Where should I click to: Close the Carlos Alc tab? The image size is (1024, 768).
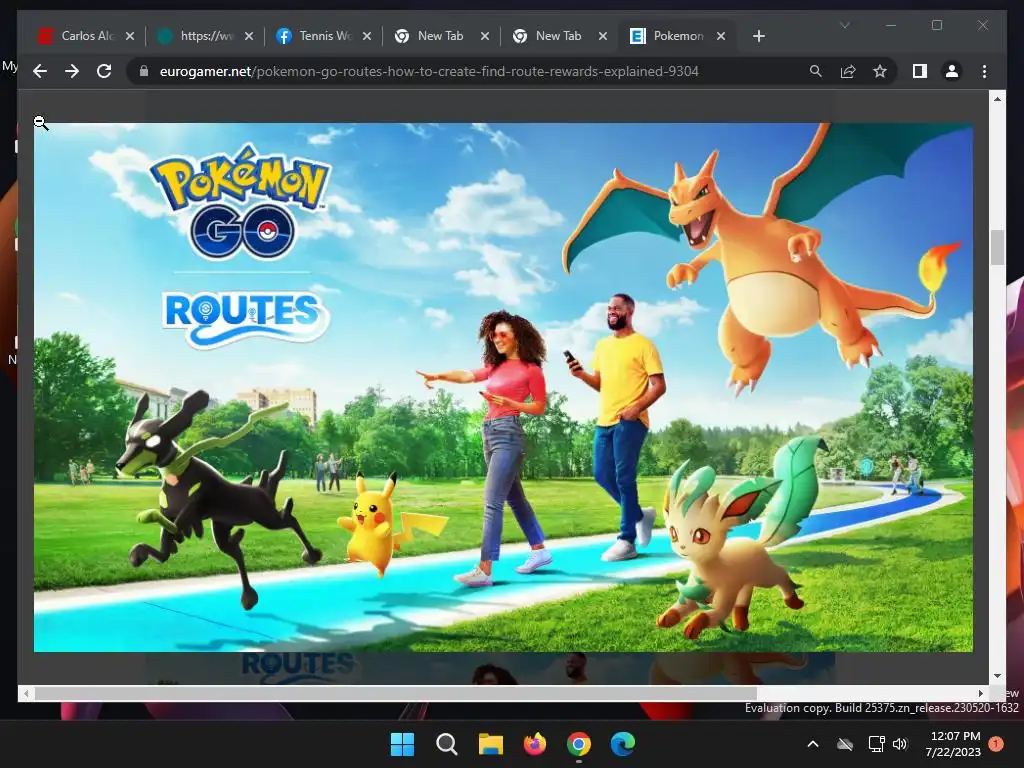[x=130, y=36]
